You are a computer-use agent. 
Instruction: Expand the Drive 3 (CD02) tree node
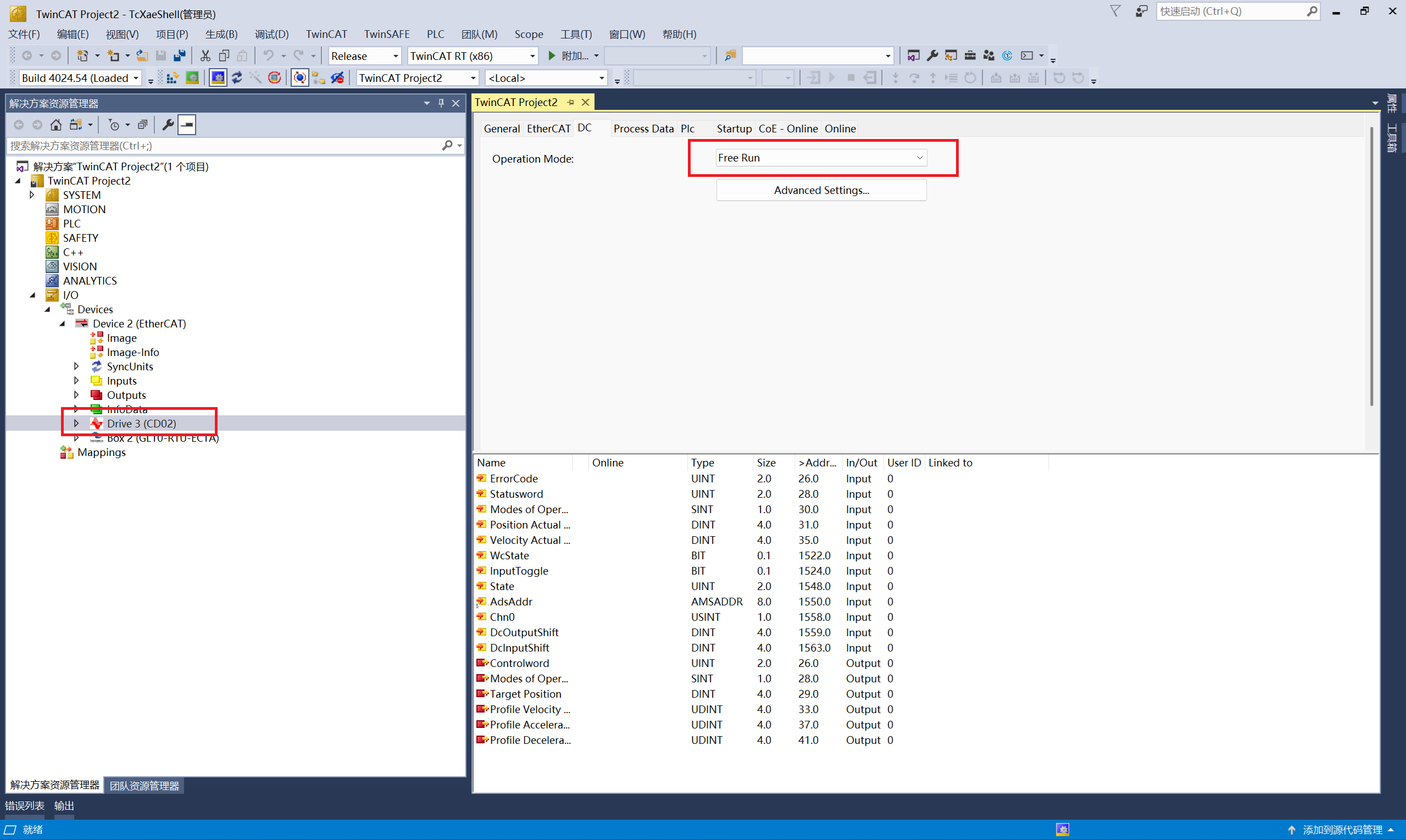point(76,424)
